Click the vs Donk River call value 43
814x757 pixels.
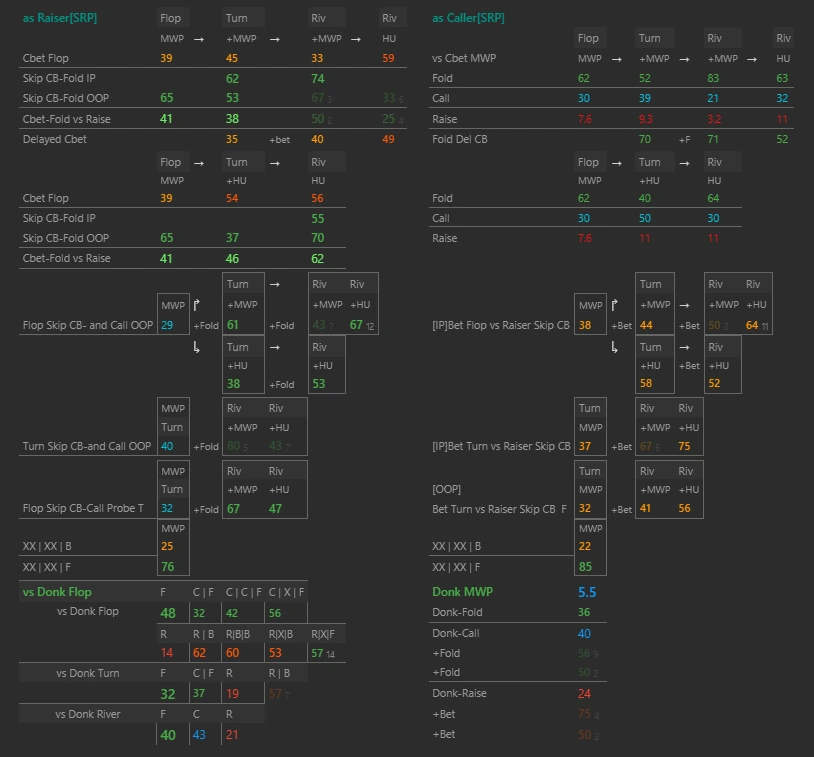tap(199, 735)
